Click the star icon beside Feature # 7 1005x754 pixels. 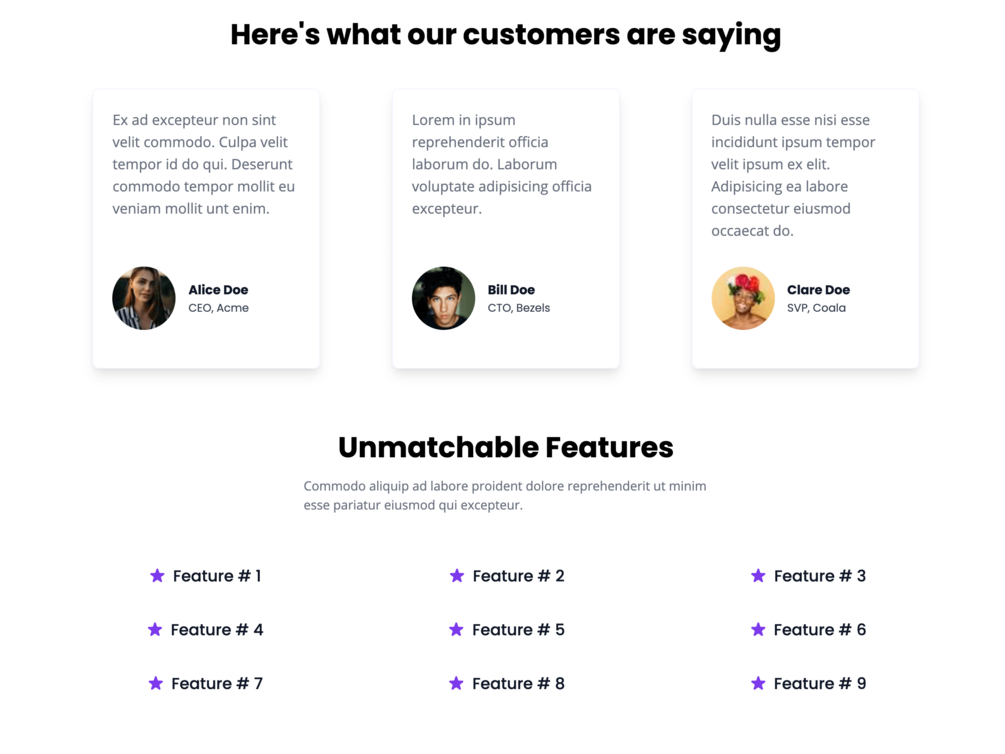pos(156,684)
